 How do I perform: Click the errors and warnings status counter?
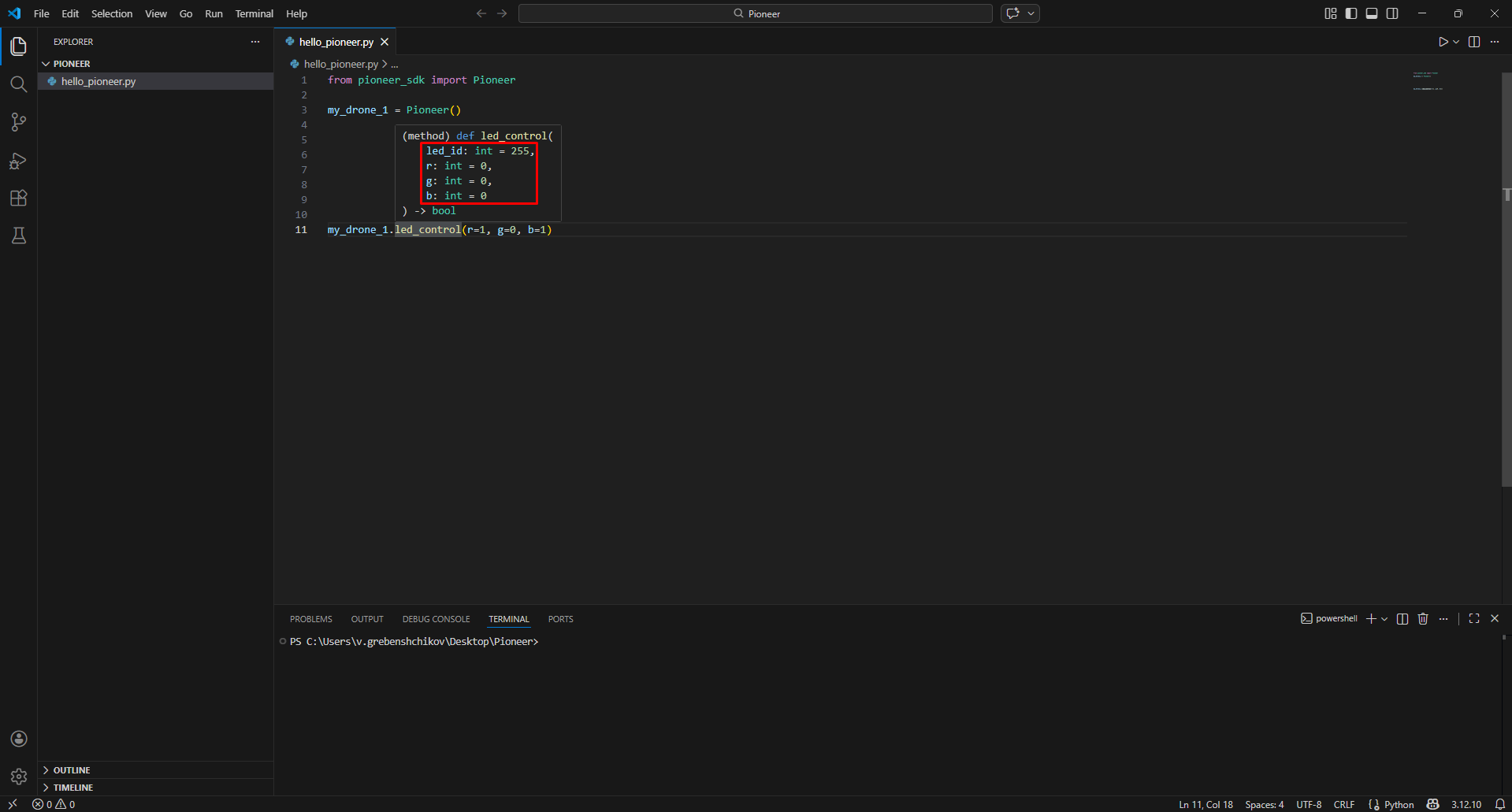pos(54,804)
